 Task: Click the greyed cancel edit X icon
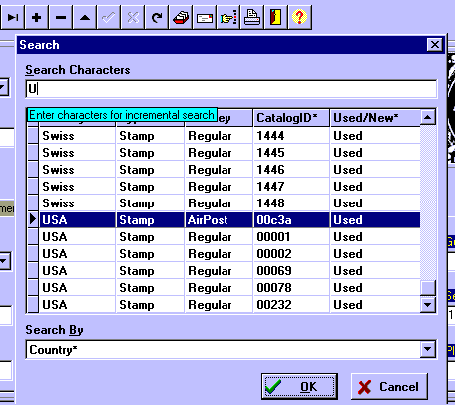[133, 17]
